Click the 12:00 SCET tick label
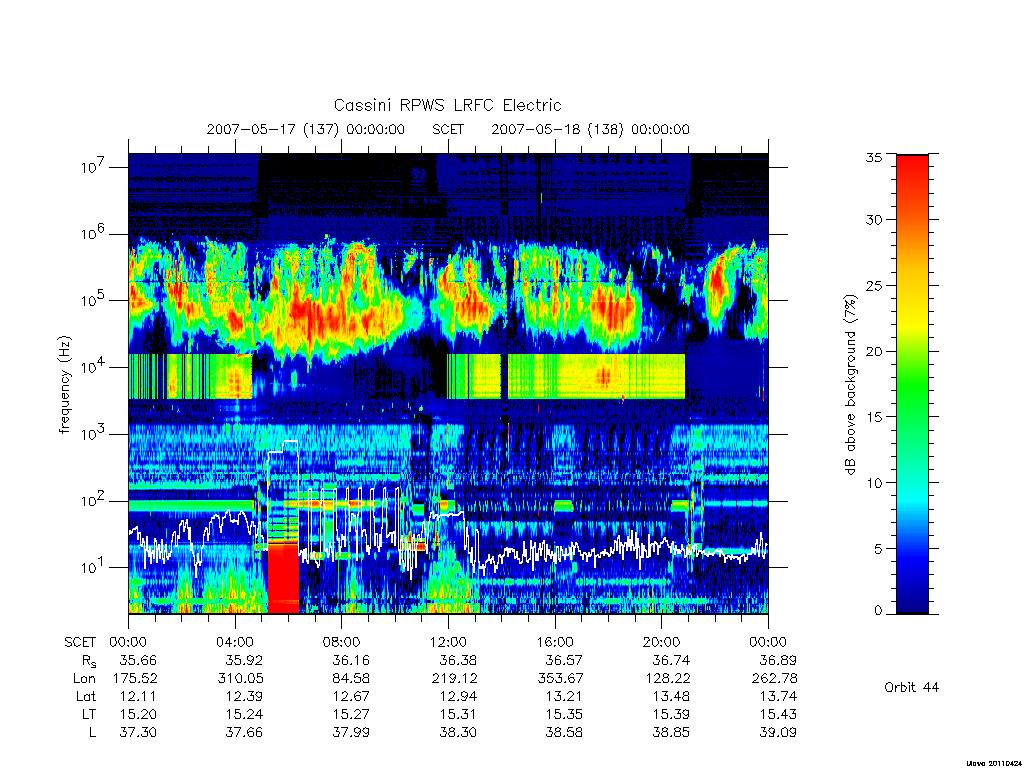Image resolution: width=1024 pixels, height=768 pixels. coord(448,642)
